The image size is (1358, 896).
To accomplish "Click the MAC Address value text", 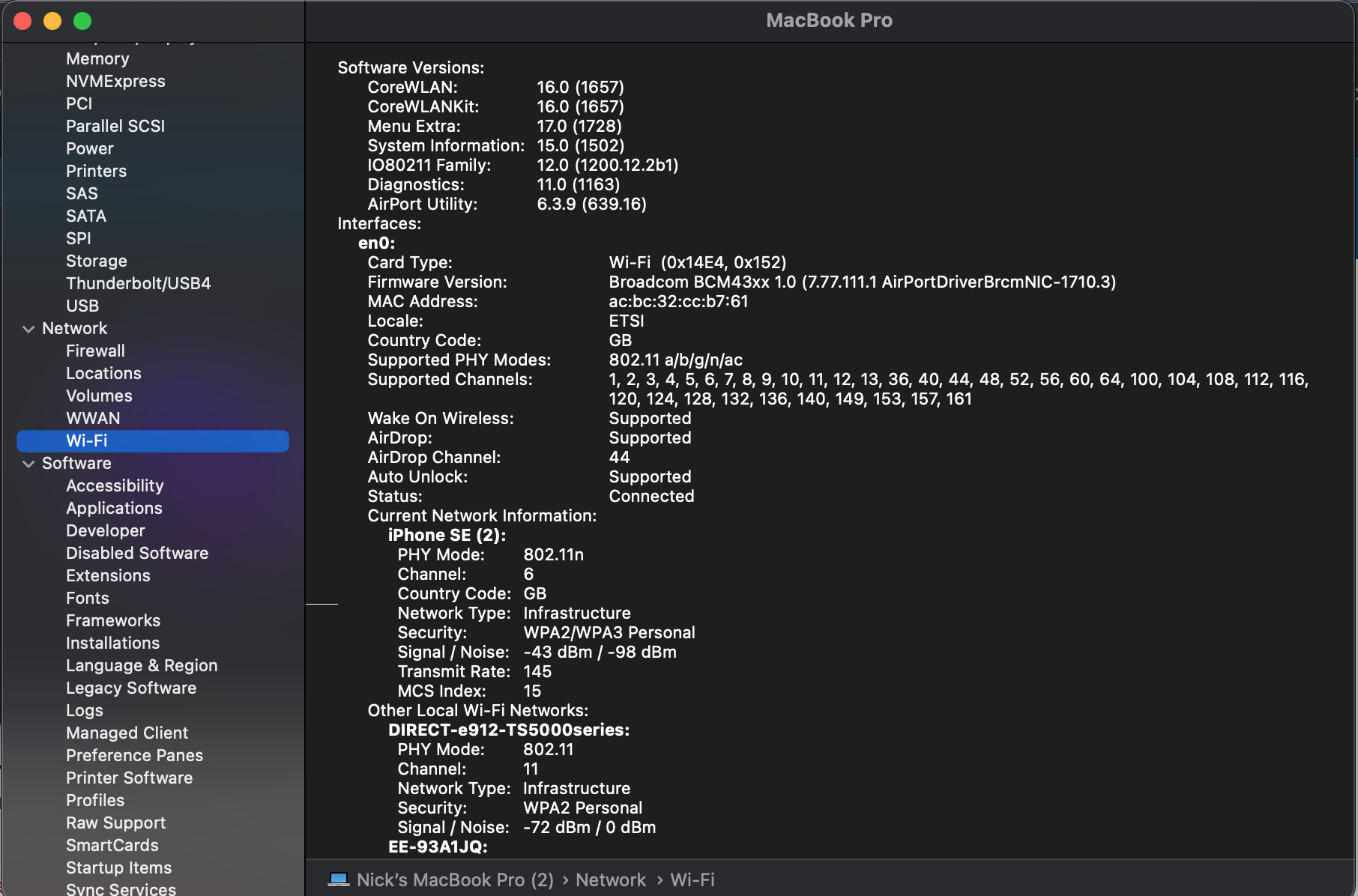I will click(x=678, y=301).
